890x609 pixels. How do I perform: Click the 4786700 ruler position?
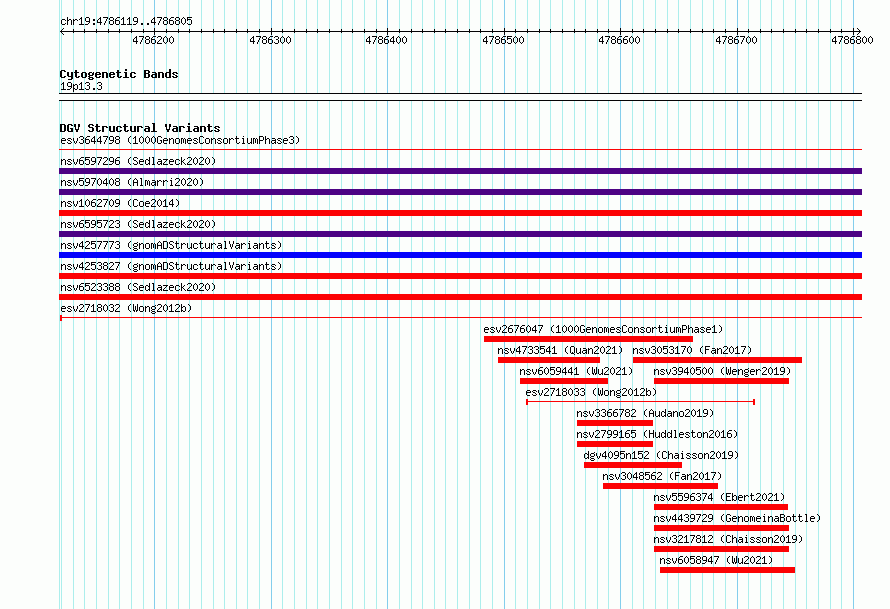click(x=736, y=40)
